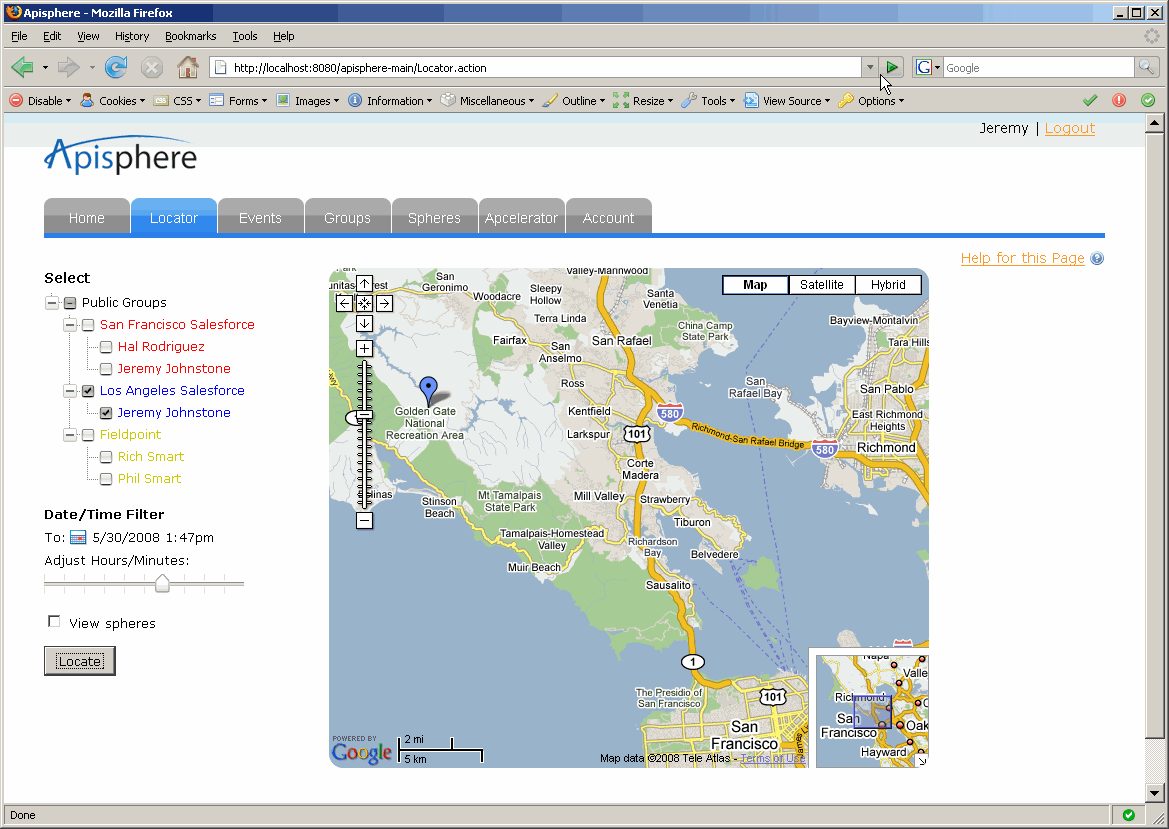Click the Google search magnifier icon
The height and width of the screenshot is (829, 1169).
pyautogui.click(x=1146, y=68)
